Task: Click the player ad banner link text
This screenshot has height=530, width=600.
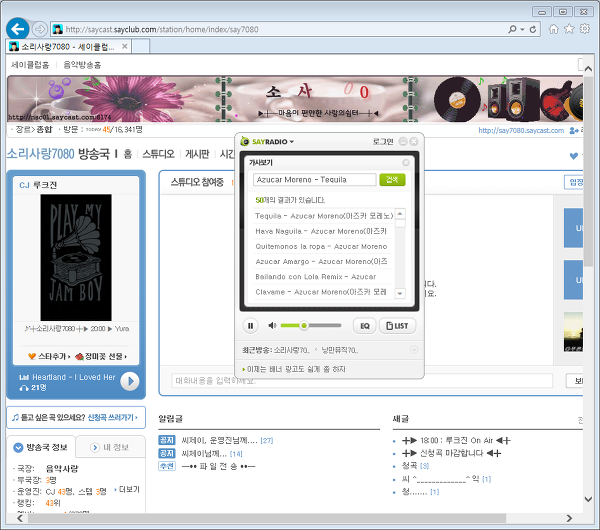Action: (296, 369)
